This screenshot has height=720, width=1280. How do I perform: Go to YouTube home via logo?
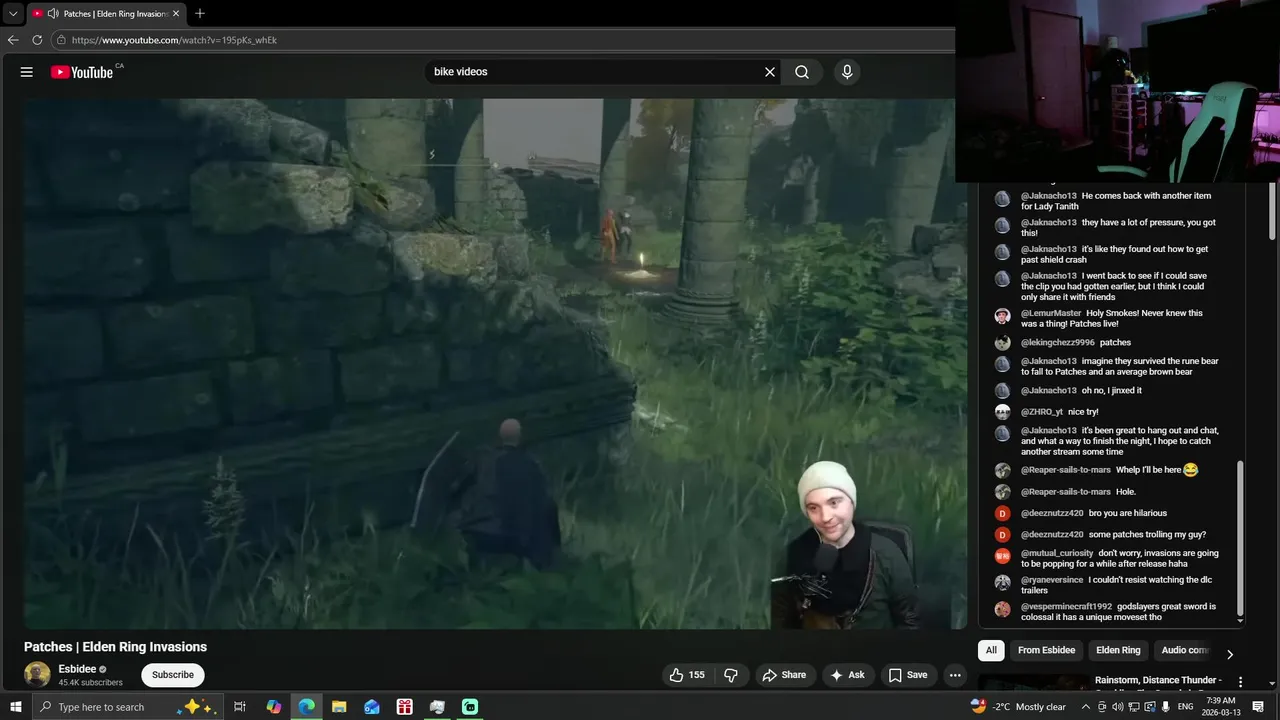coord(82,72)
